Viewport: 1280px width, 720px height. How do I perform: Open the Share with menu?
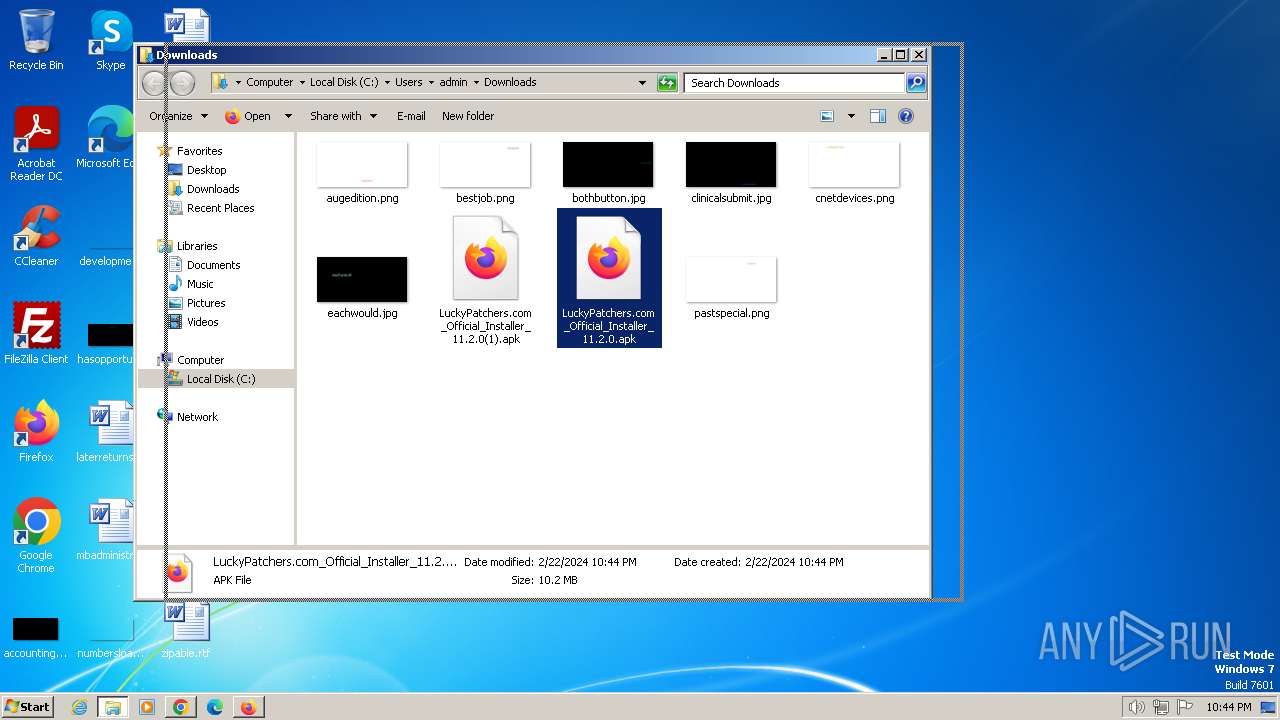pyautogui.click(x=343, y=116)
